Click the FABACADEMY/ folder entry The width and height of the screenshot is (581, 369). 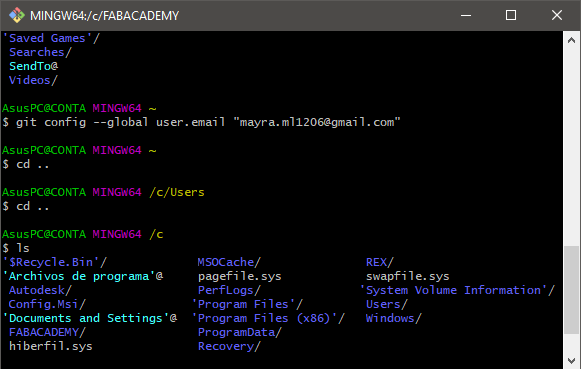point(47,332)
